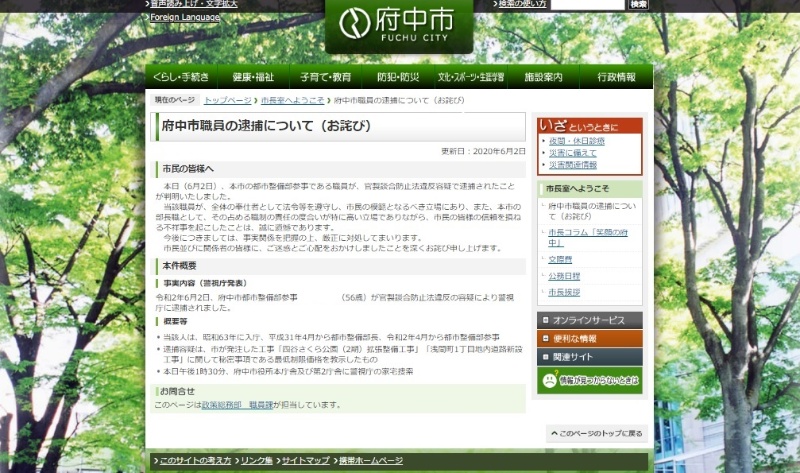This screenshot has height=473, width=800.
Task: Open the sad-face 情報が見つからないときは banner
Action: pyautogui.click(x=590, y=380)
